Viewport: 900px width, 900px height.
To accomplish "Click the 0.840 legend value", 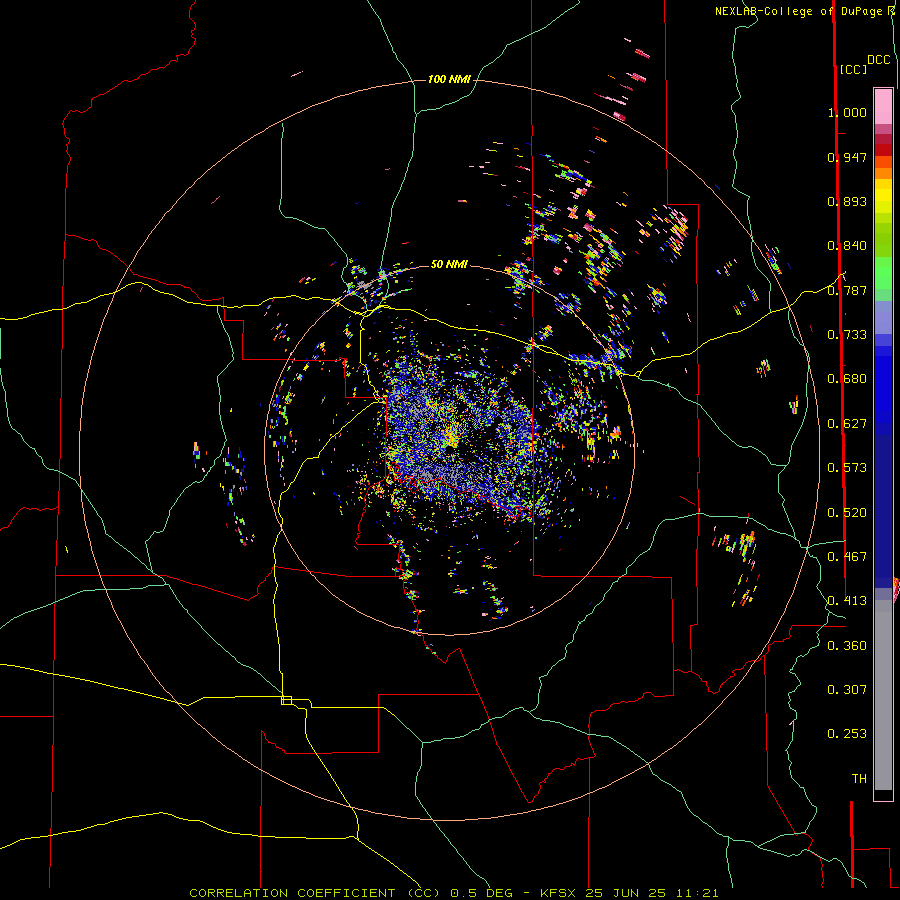I will [847, 246].
